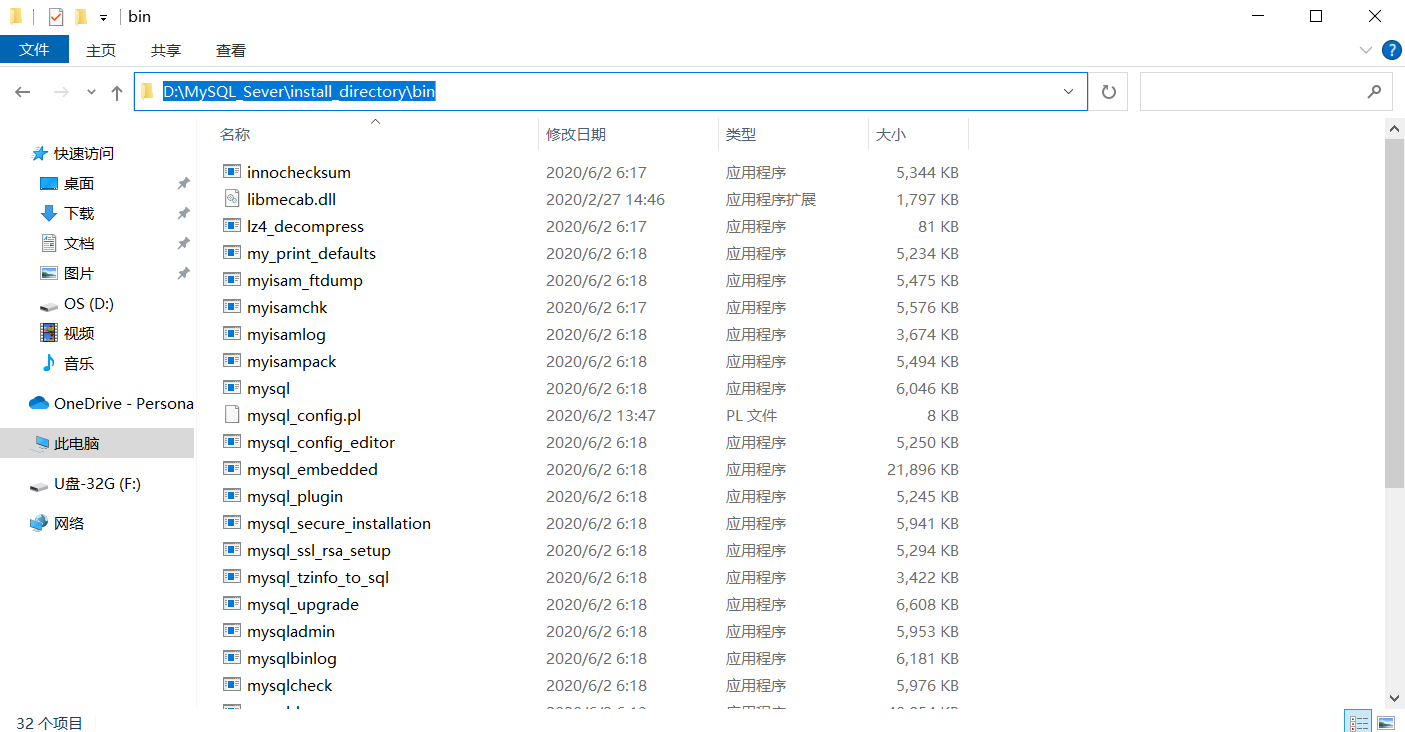Select the mysql_ssl_rsa_setup file name
This screenshot has width=1405, height=732.
(x=319, y=550)
